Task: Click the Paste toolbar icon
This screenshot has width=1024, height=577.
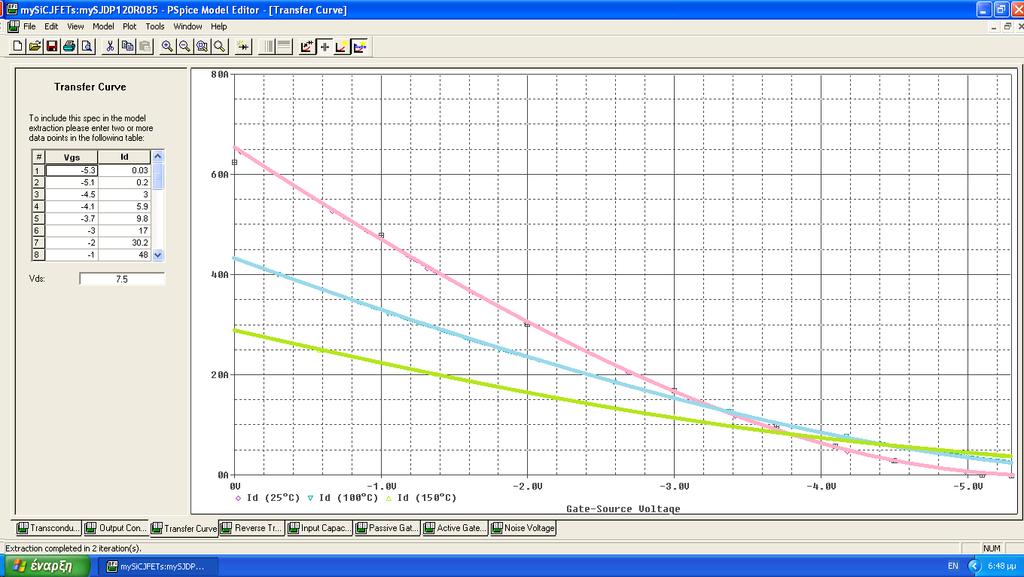Action: click(145, 46)
